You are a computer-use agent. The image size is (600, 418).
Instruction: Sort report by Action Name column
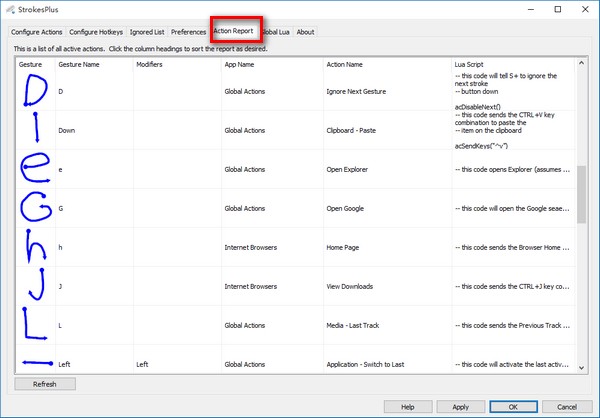[x=344, y=64]
